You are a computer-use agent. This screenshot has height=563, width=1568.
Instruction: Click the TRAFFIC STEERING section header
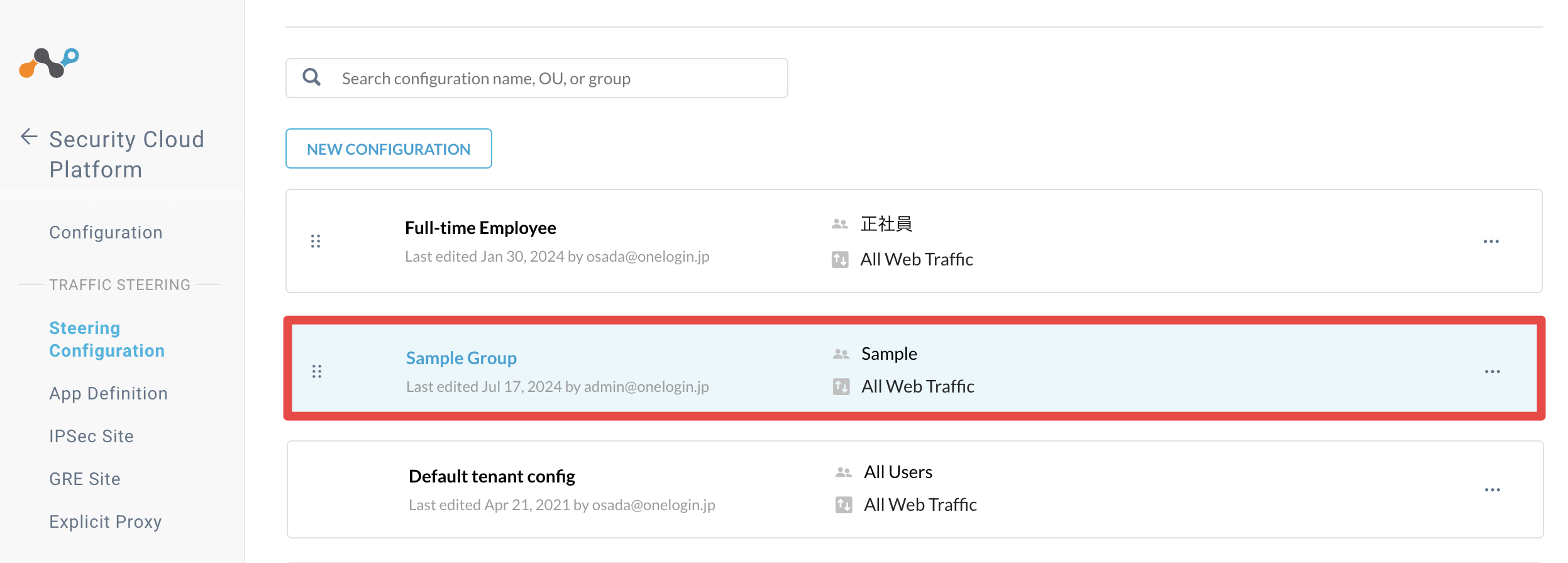point(119,285)
